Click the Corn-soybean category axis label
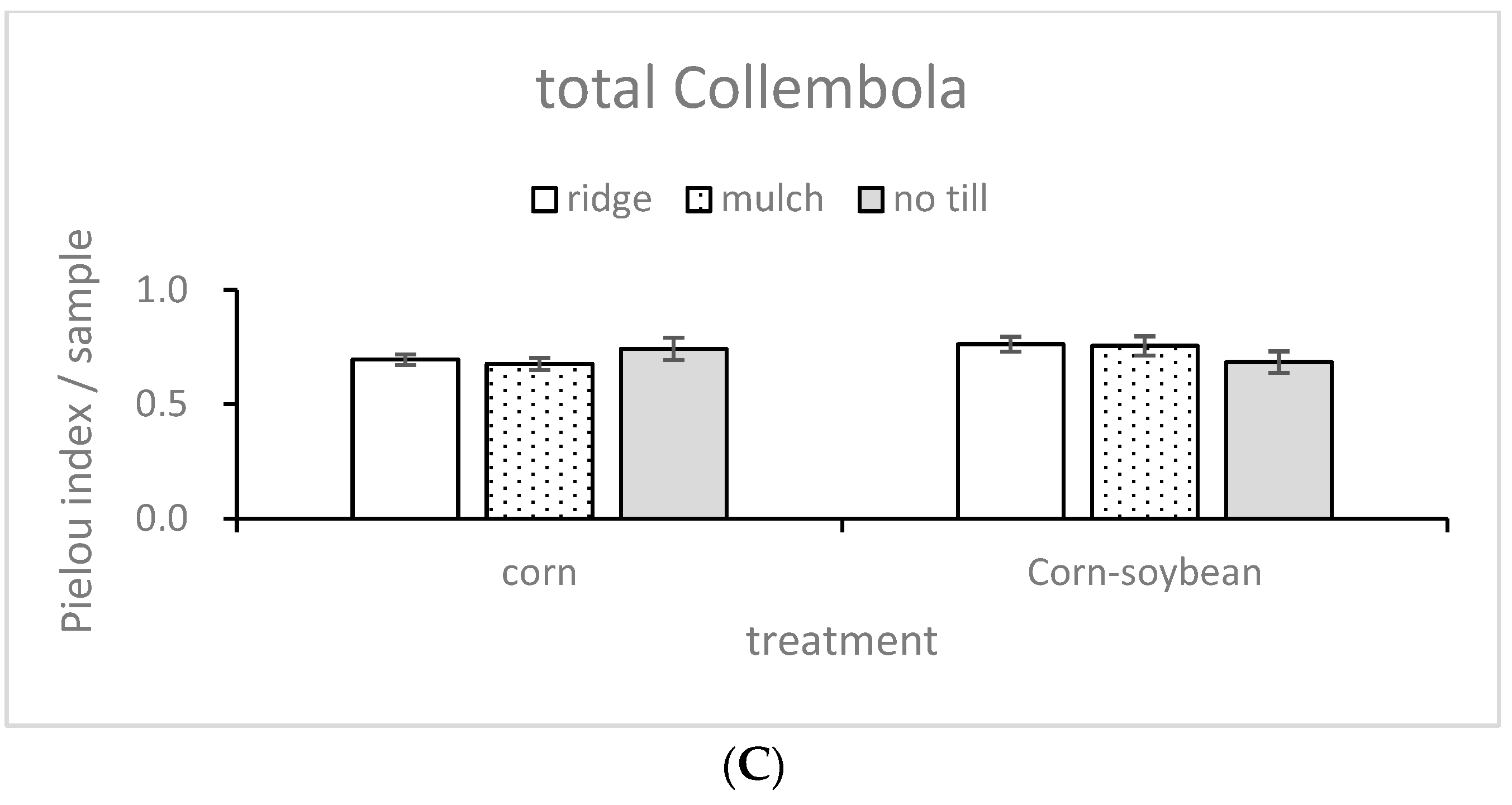The image size is (1512, 805). coord(1144,573)
